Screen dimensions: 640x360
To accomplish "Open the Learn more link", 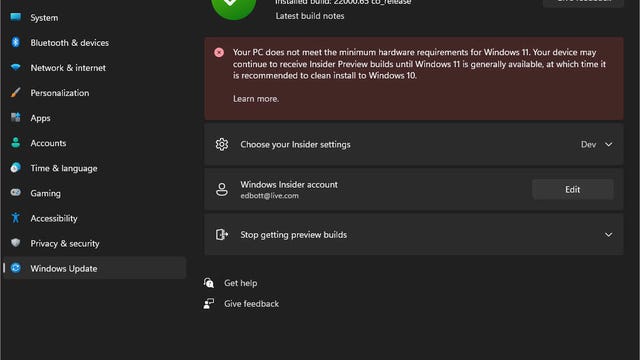I will [x=256, y=99].
